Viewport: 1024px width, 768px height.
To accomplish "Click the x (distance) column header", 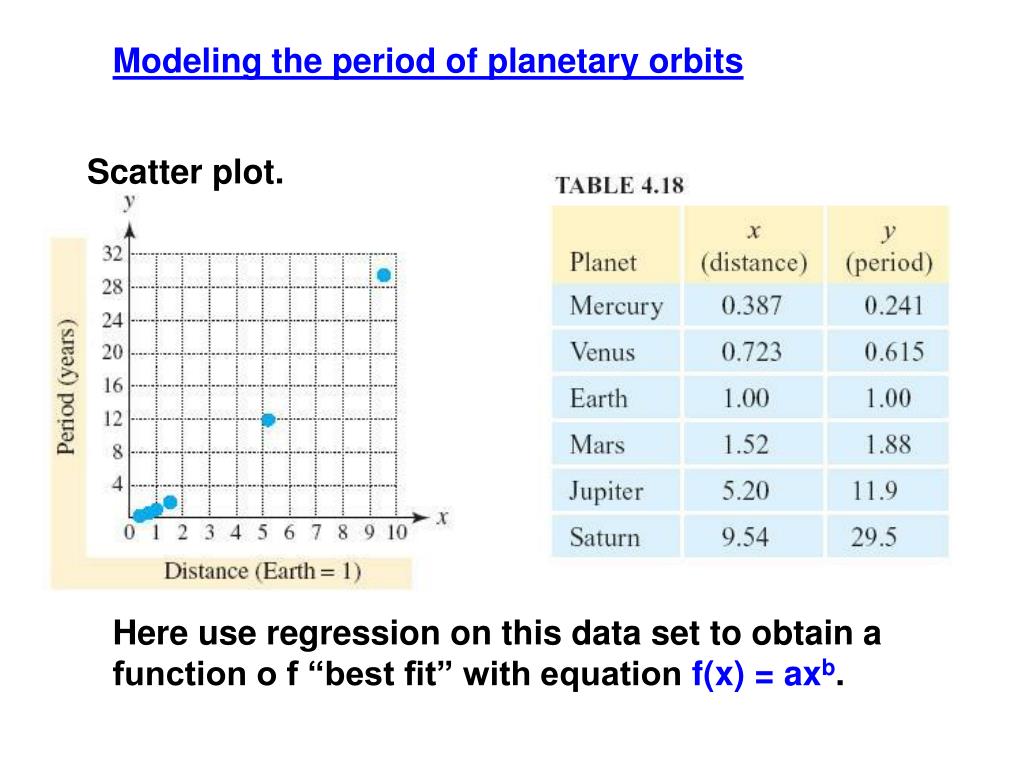I will pos(754,247).
